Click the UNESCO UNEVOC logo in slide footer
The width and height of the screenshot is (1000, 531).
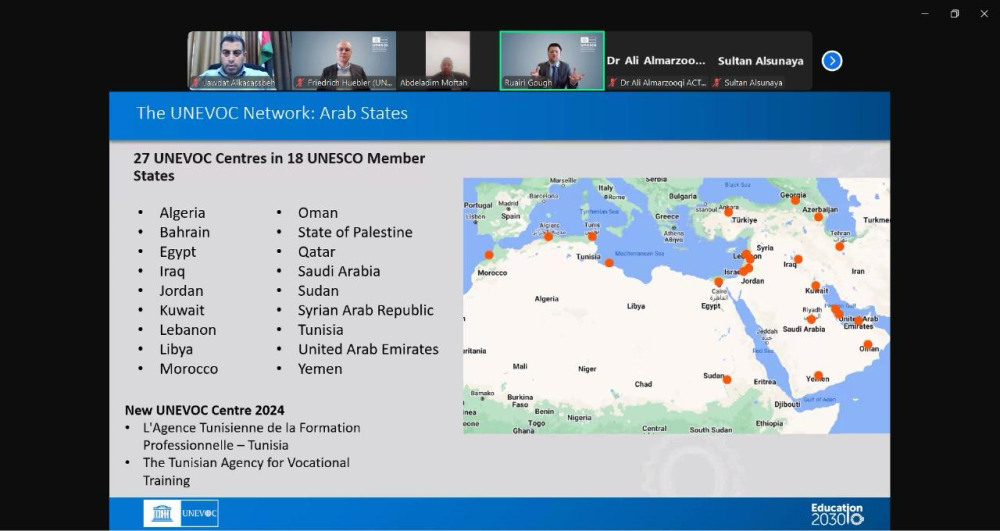pos(181,514)
